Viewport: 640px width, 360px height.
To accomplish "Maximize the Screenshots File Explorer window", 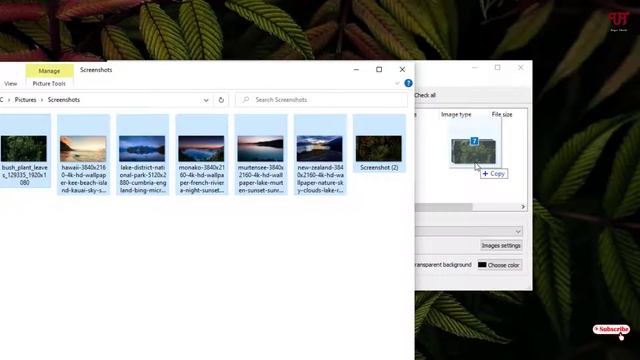I will 379,69.
